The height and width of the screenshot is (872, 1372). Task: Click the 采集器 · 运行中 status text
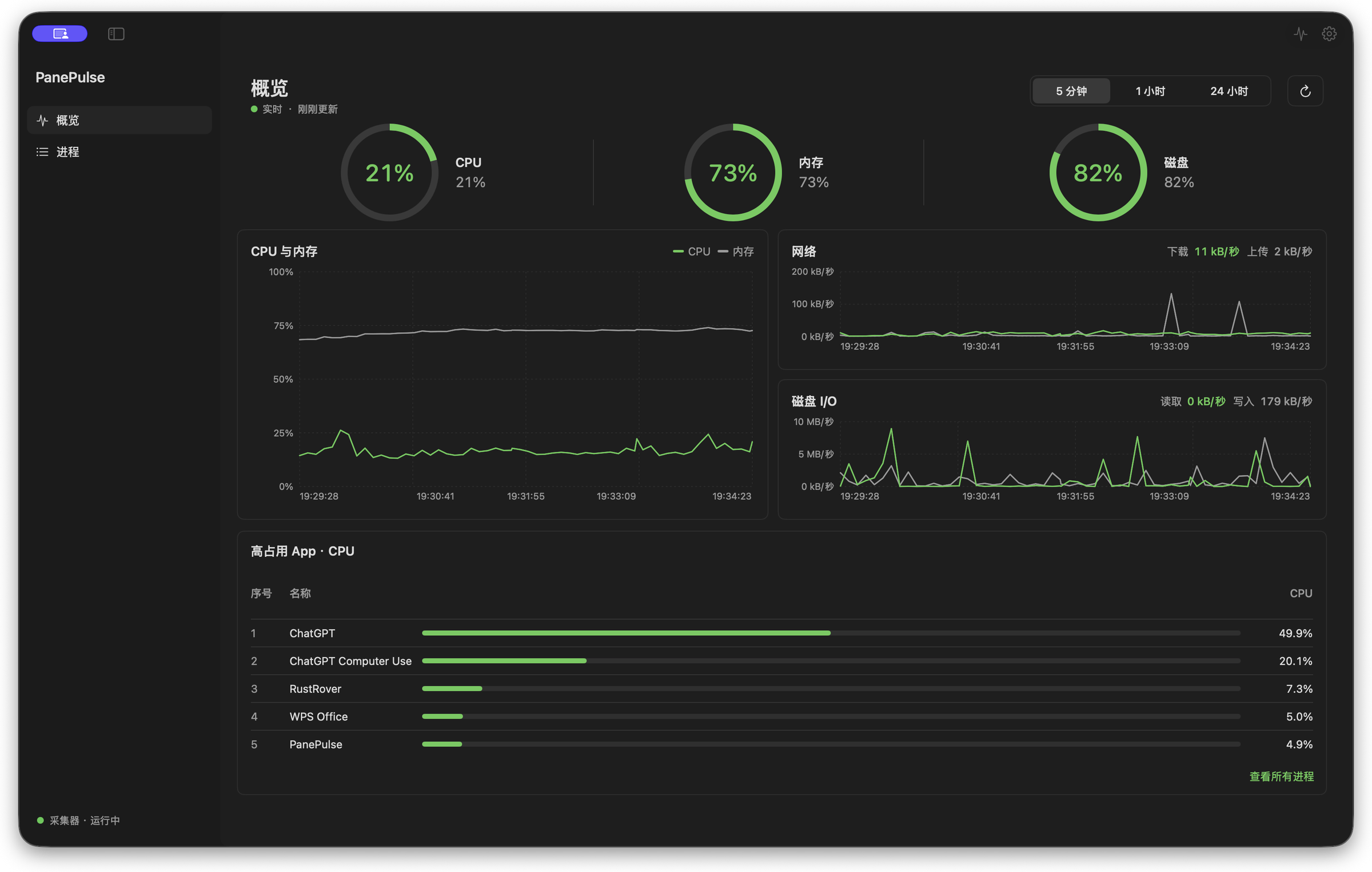[85, 820]
